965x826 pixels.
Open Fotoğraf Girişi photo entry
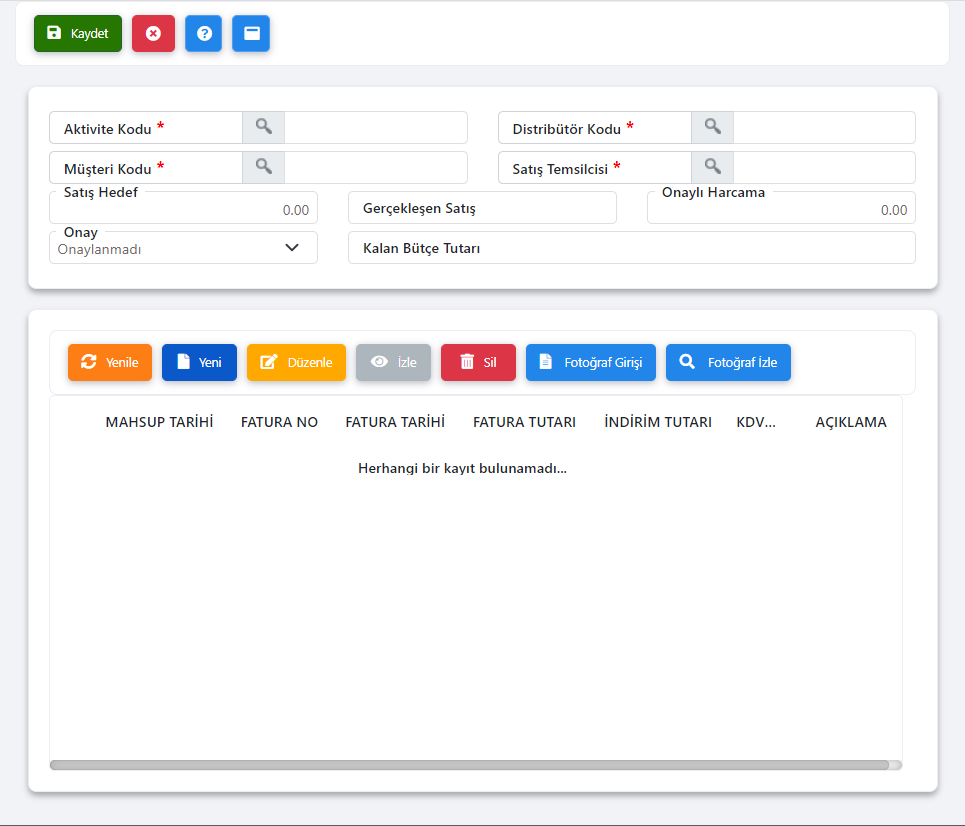coord(590,362)
